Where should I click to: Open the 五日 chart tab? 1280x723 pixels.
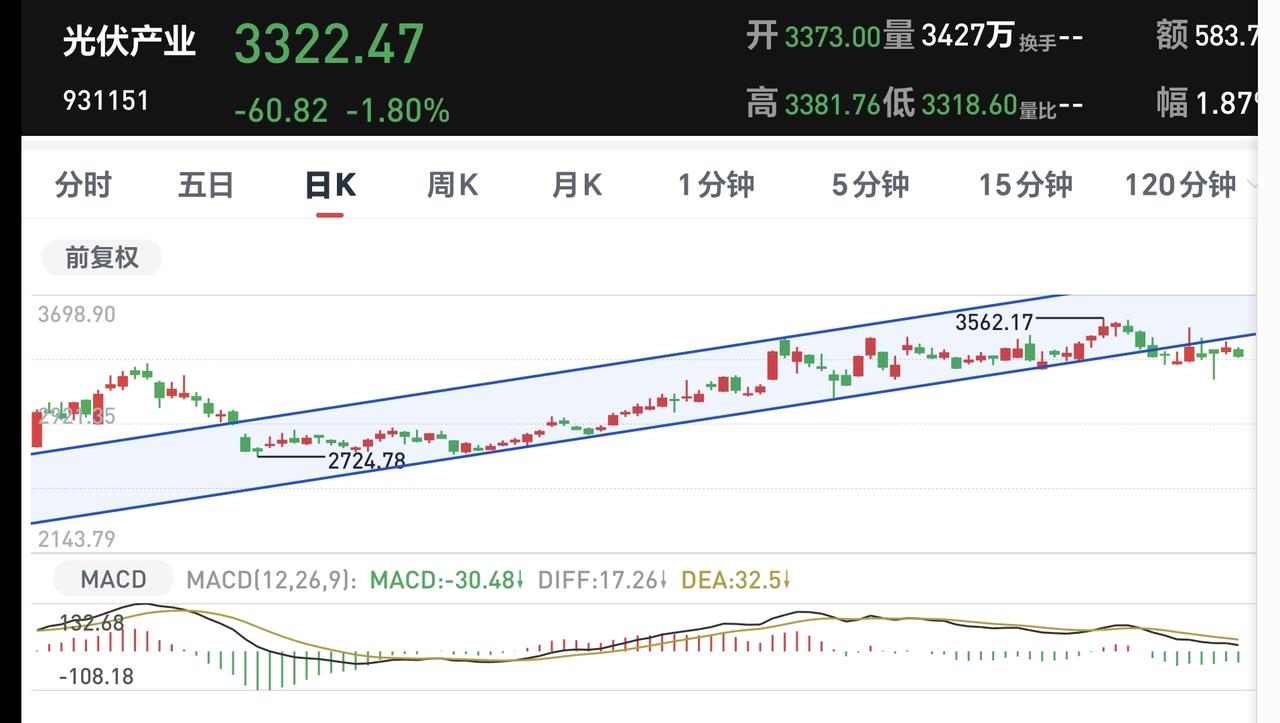tap(206, 185)
